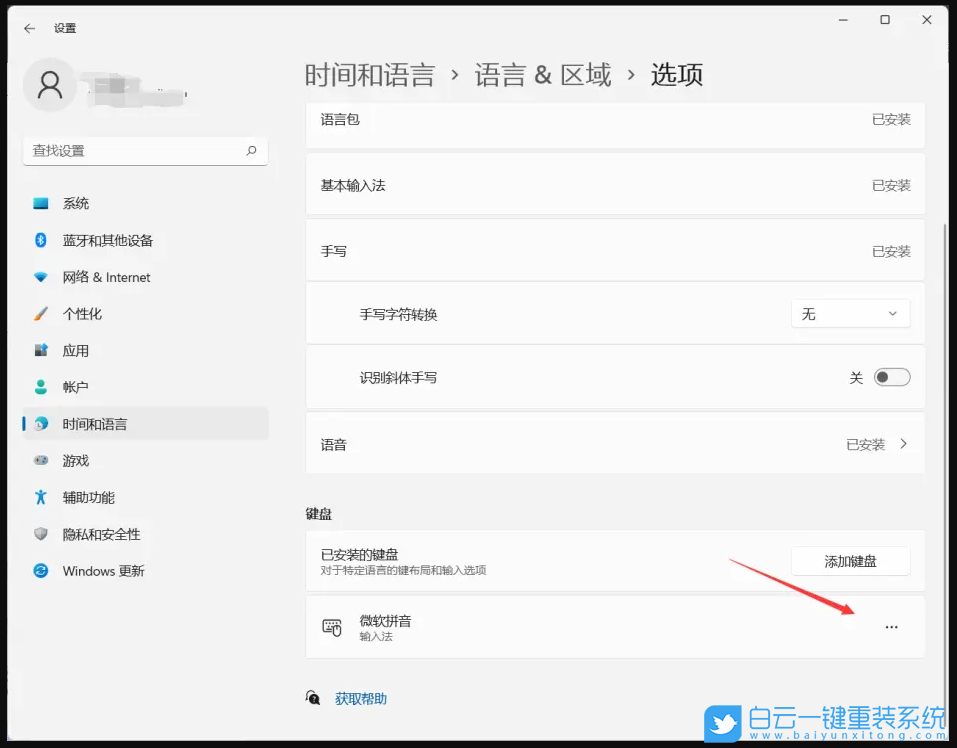Go back to 语言 & 区域 page
Viewport: 957px width, 748px height.
click(543, 74)
